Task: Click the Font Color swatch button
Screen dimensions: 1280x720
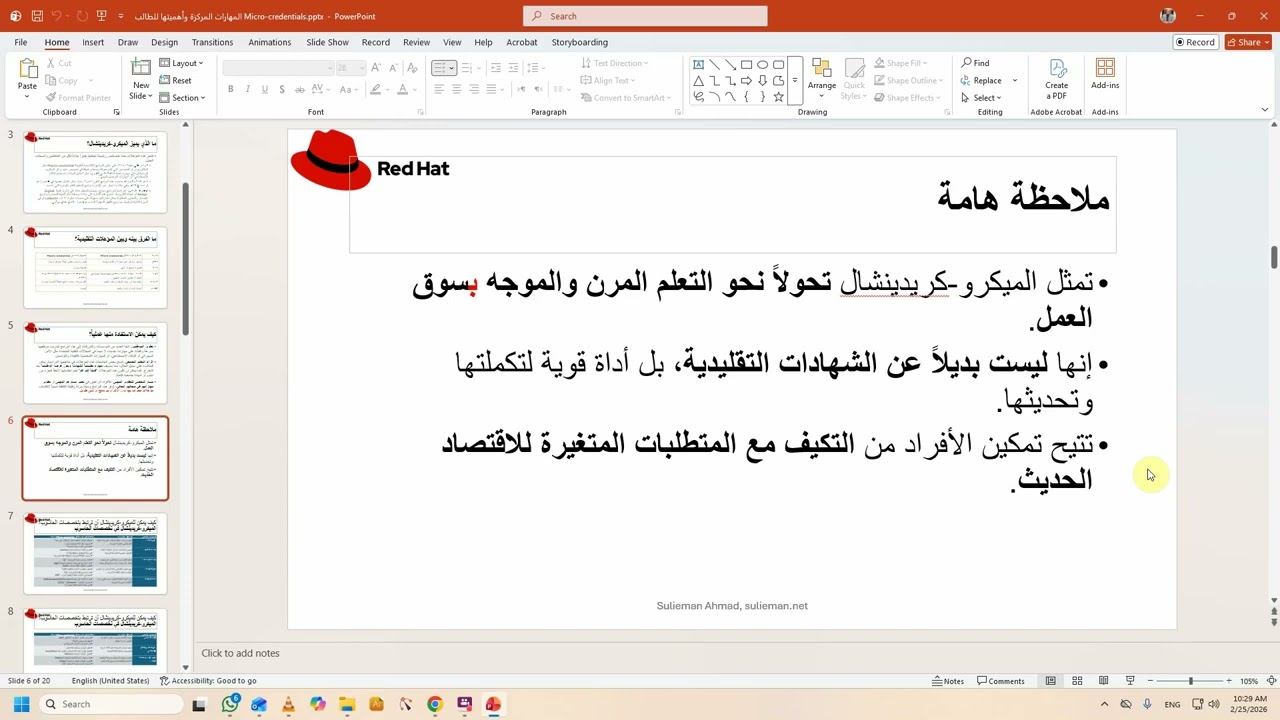Action: click(402, 89)
